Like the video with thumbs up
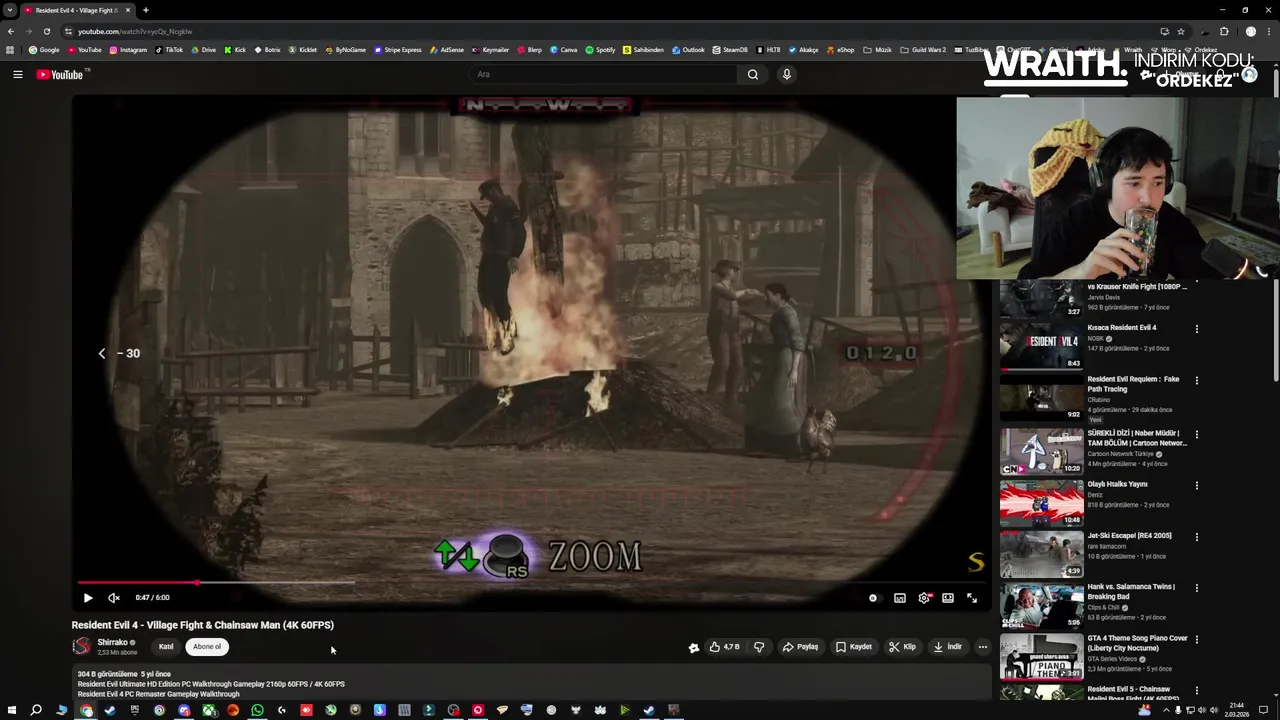This screenshot has height=720, width=1280. [724, 647]
